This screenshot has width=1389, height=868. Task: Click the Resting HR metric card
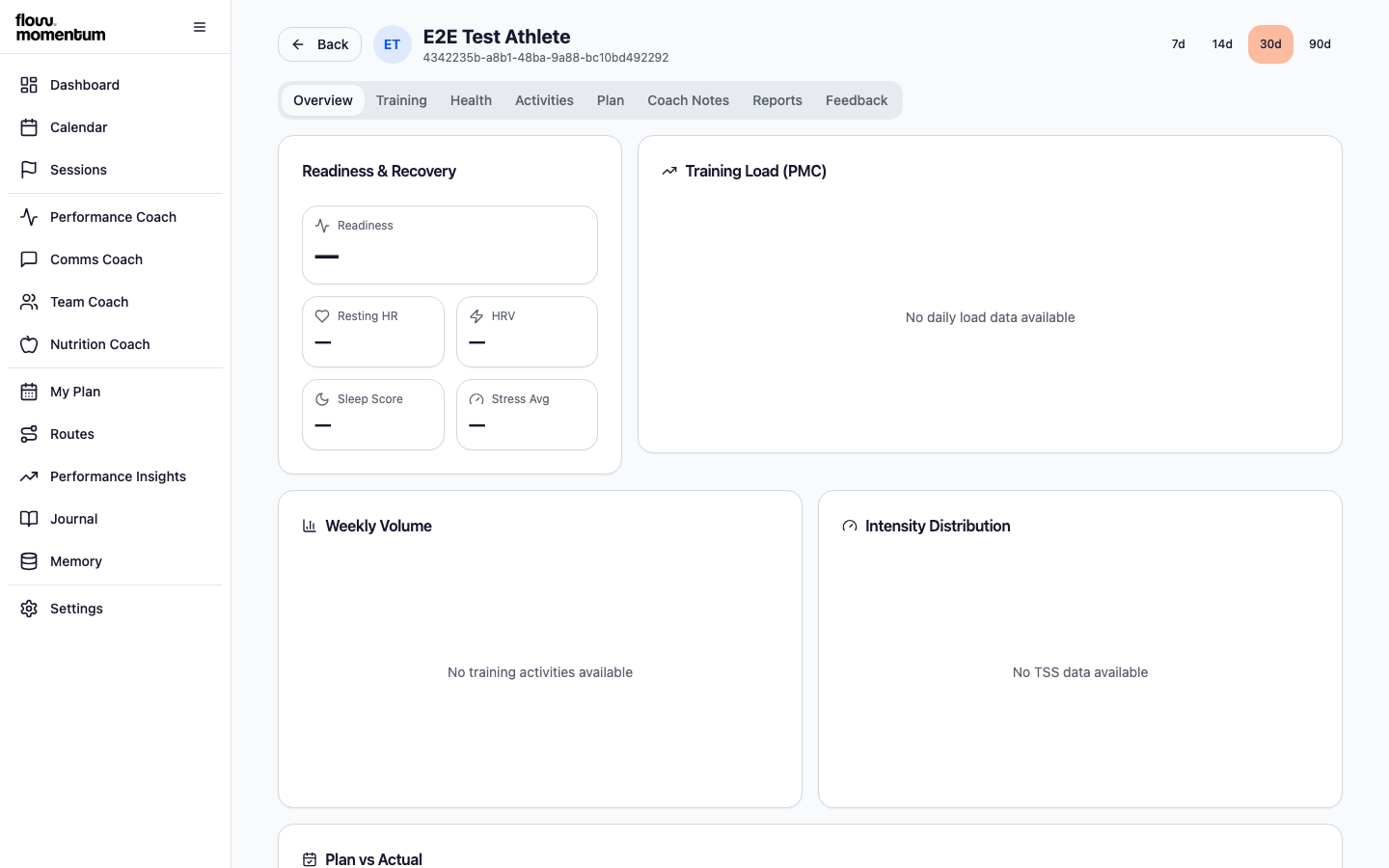coord(373,332)
